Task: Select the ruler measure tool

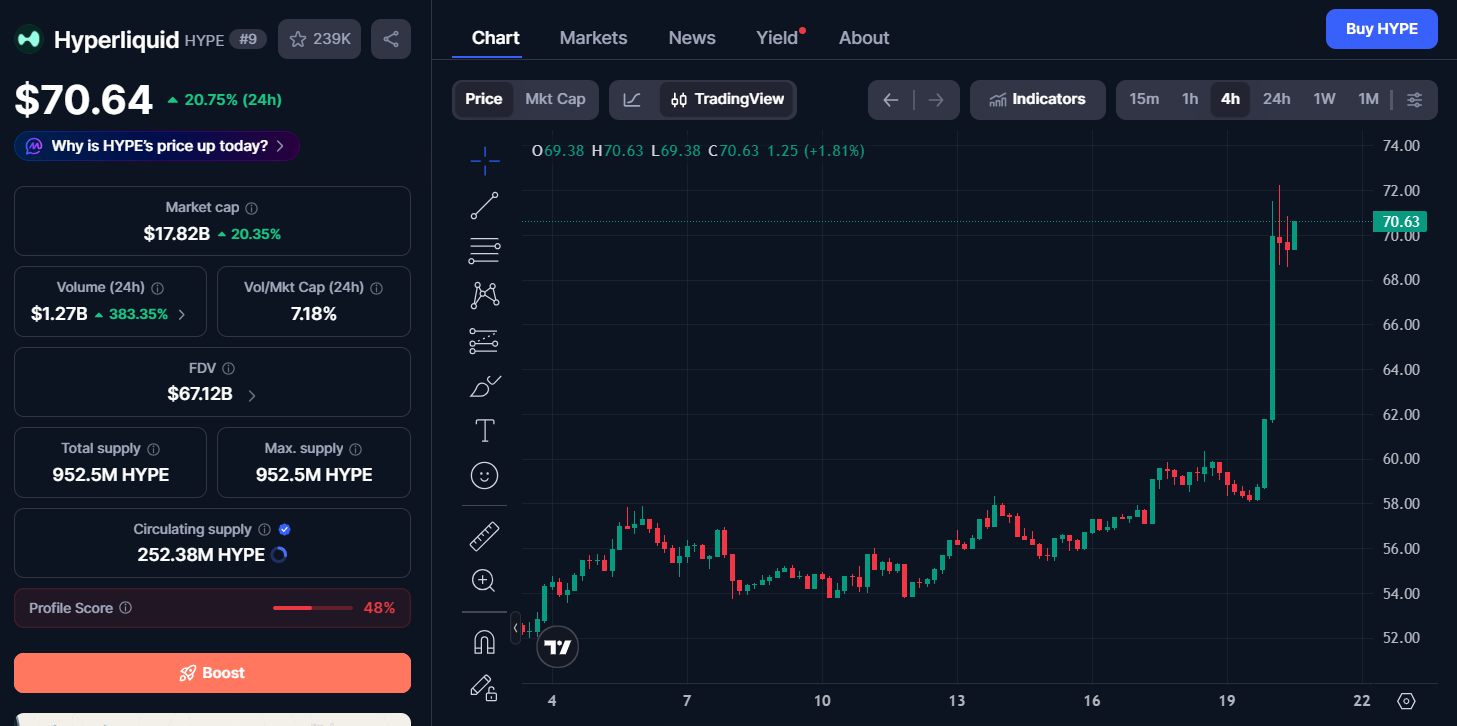Action: [x=485, y=536]
